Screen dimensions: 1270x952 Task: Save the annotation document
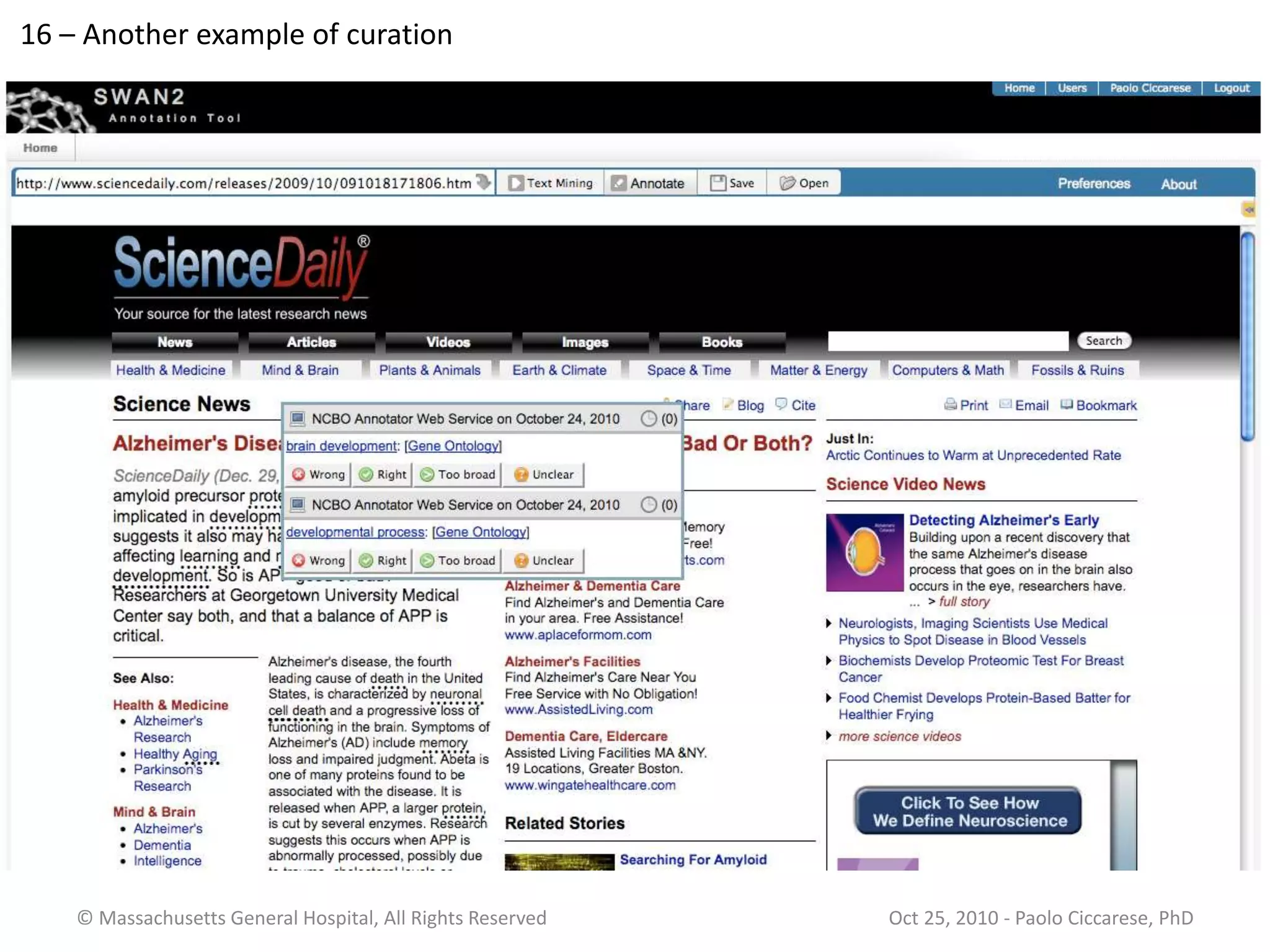pyautogui.click(x=732, y=183)
